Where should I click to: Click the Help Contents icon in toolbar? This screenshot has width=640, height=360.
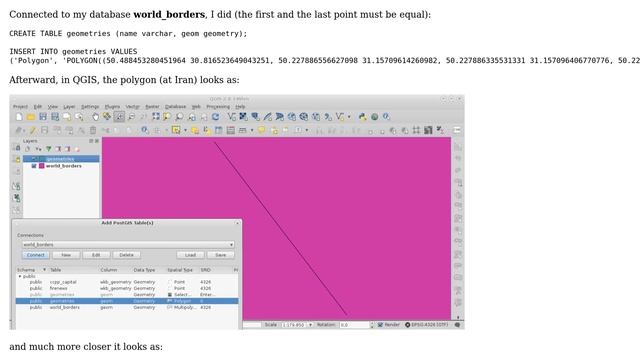(386, 117)
